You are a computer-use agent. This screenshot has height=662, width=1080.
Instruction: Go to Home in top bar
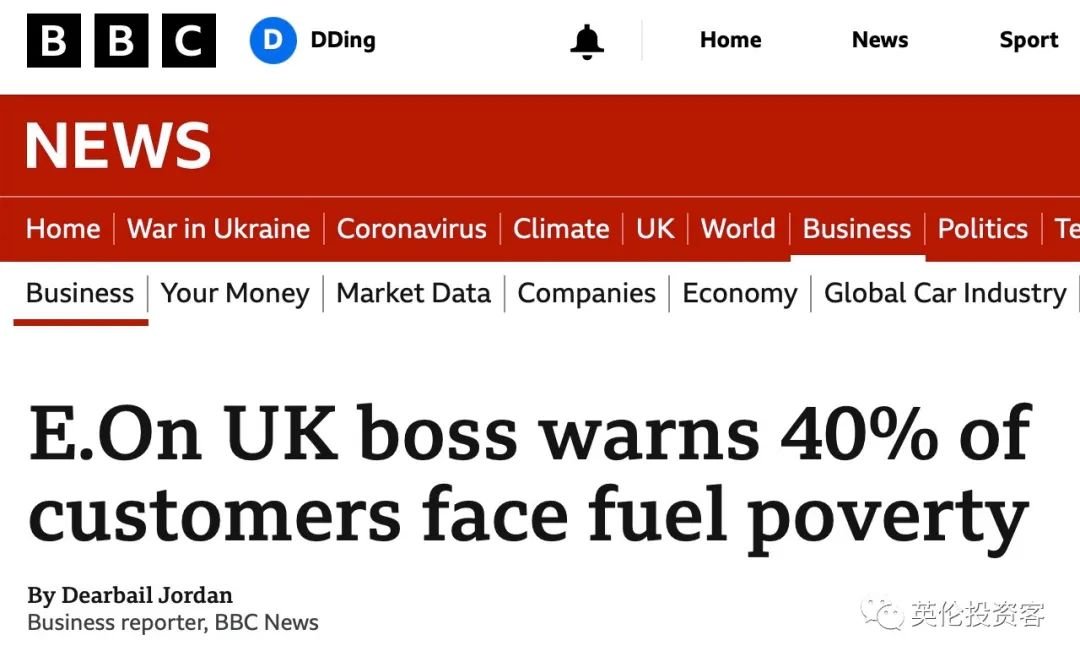tap(731, 40)
